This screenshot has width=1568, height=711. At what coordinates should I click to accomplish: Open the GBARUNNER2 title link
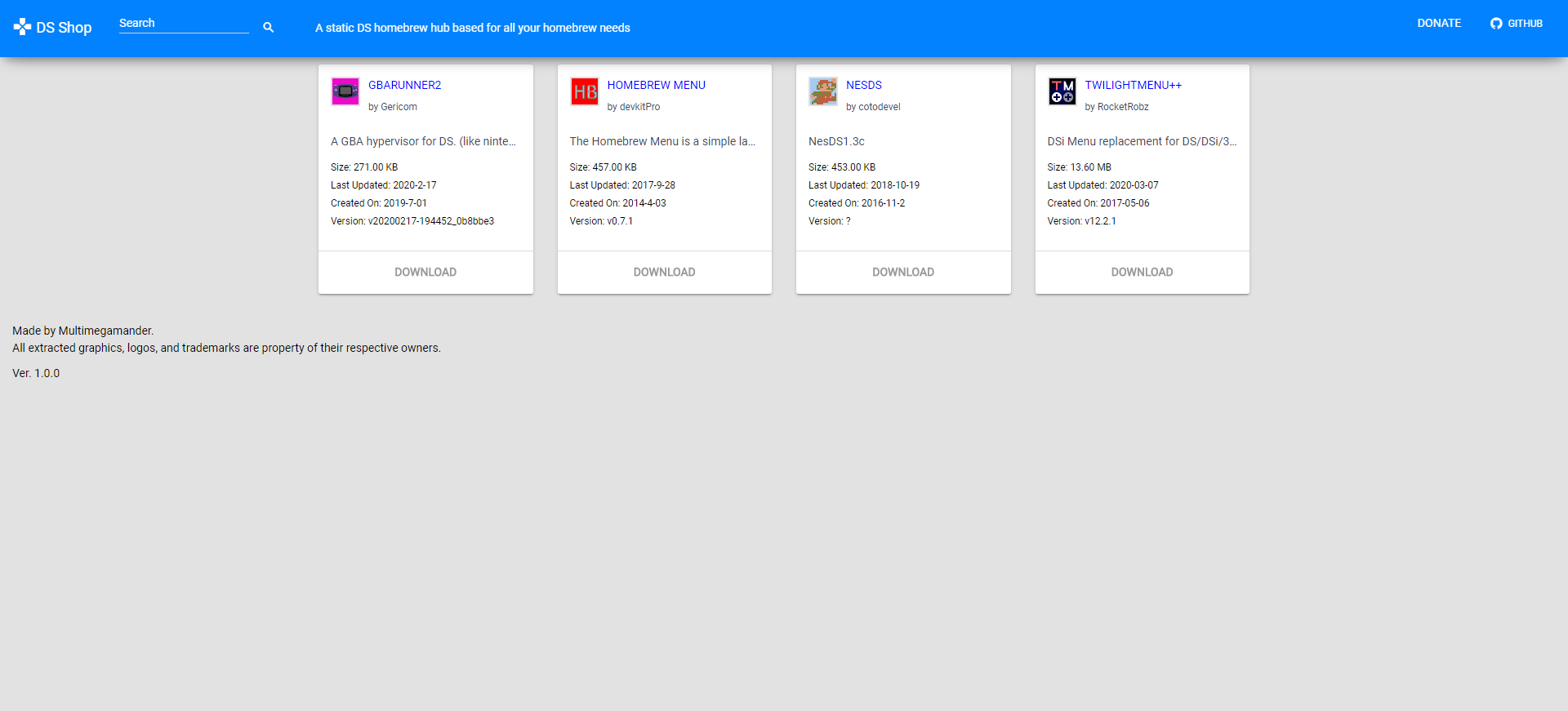click(405, 85)
